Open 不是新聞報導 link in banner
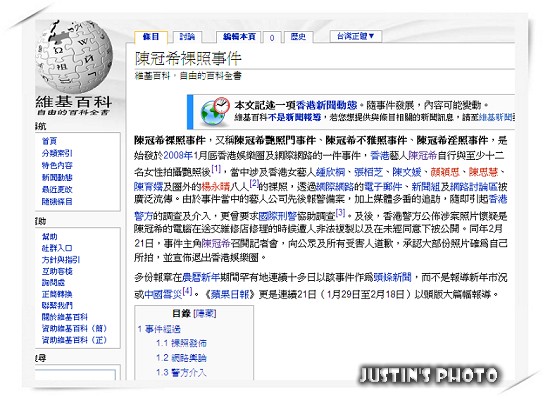 pos(294,117)
